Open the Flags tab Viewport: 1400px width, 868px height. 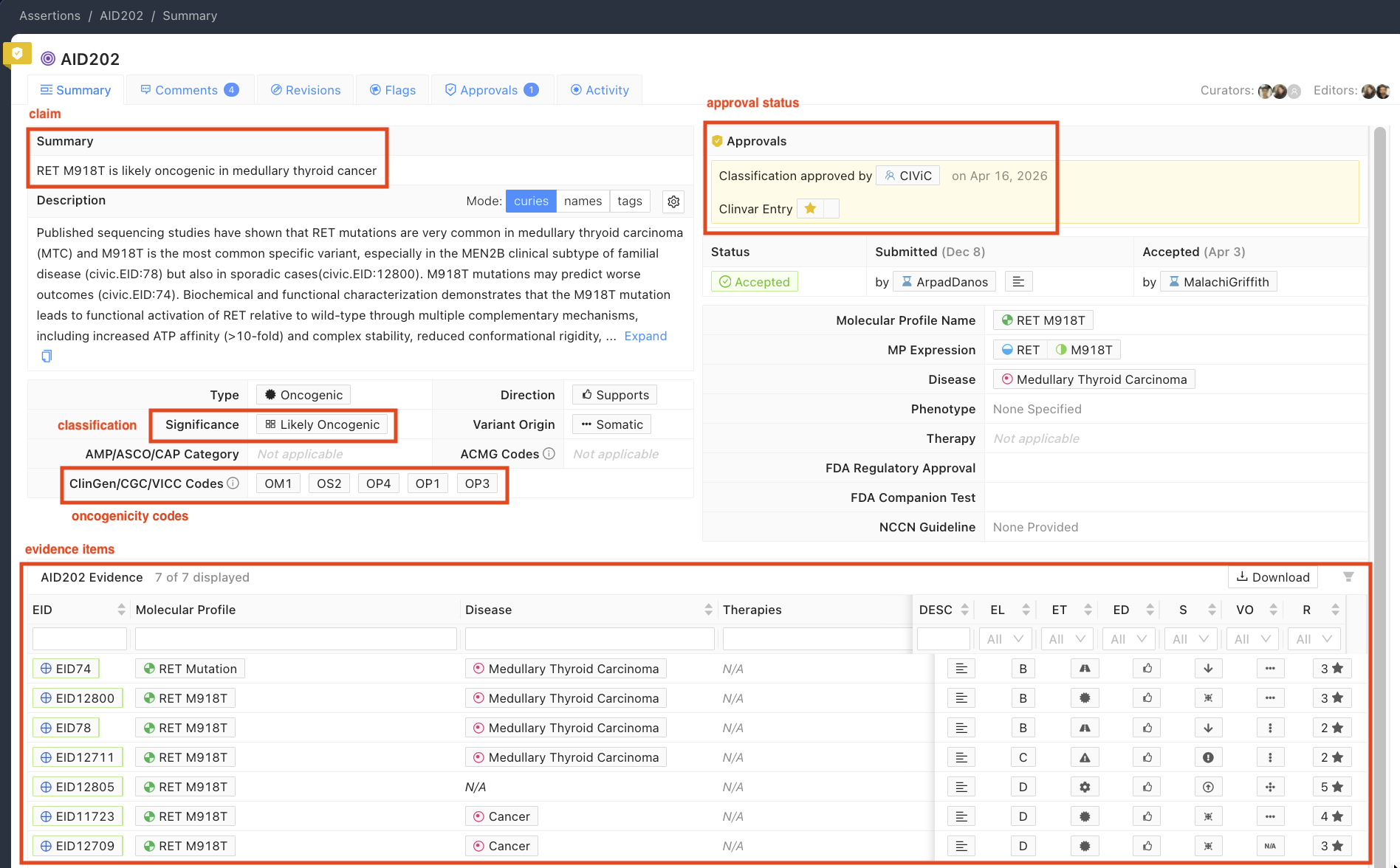click(x=392, y=90)
